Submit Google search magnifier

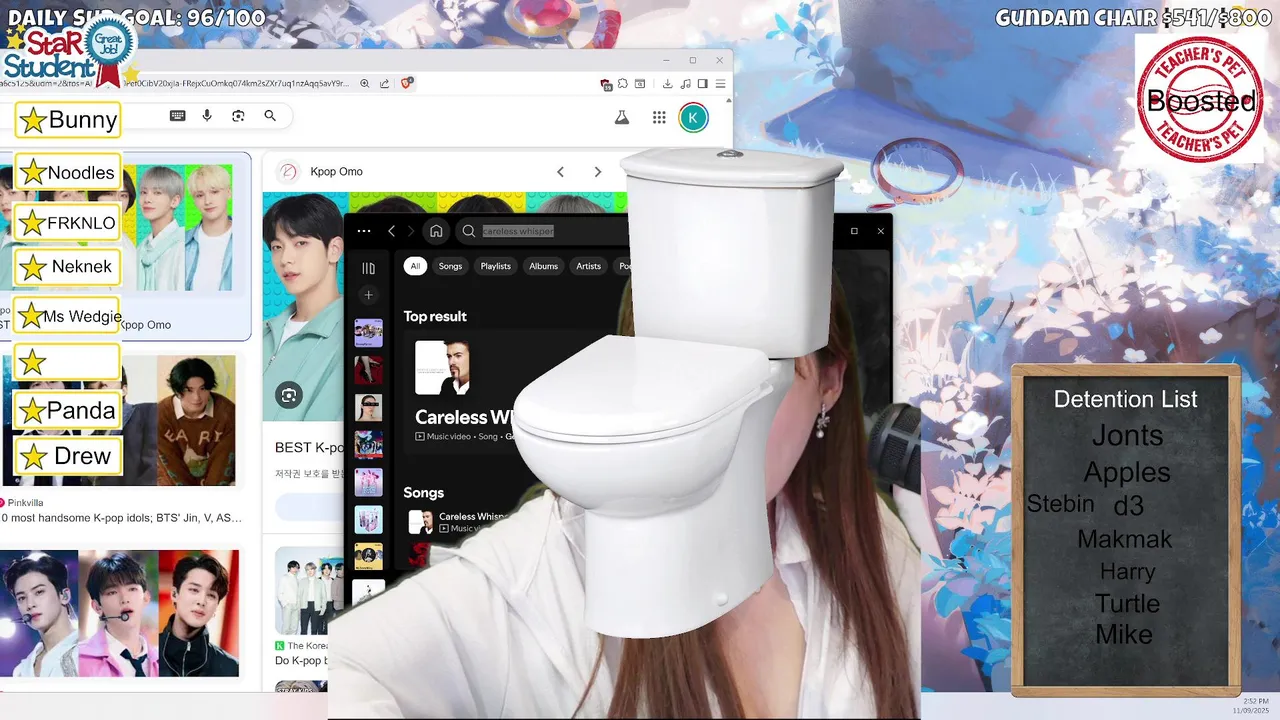[270, 116]
